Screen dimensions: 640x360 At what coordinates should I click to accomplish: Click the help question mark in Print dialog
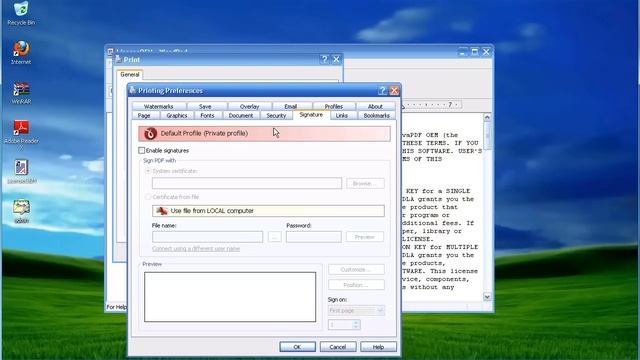(324, 59)
